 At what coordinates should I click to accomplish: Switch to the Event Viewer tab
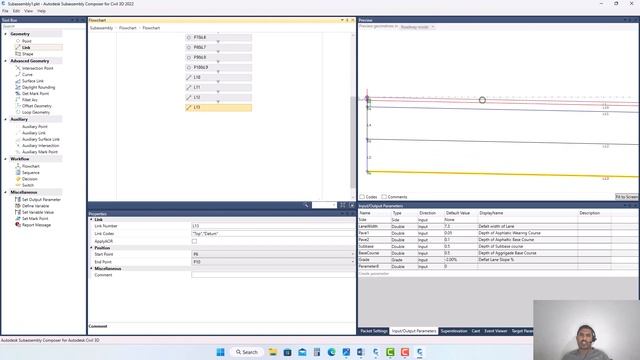(496, 331)
